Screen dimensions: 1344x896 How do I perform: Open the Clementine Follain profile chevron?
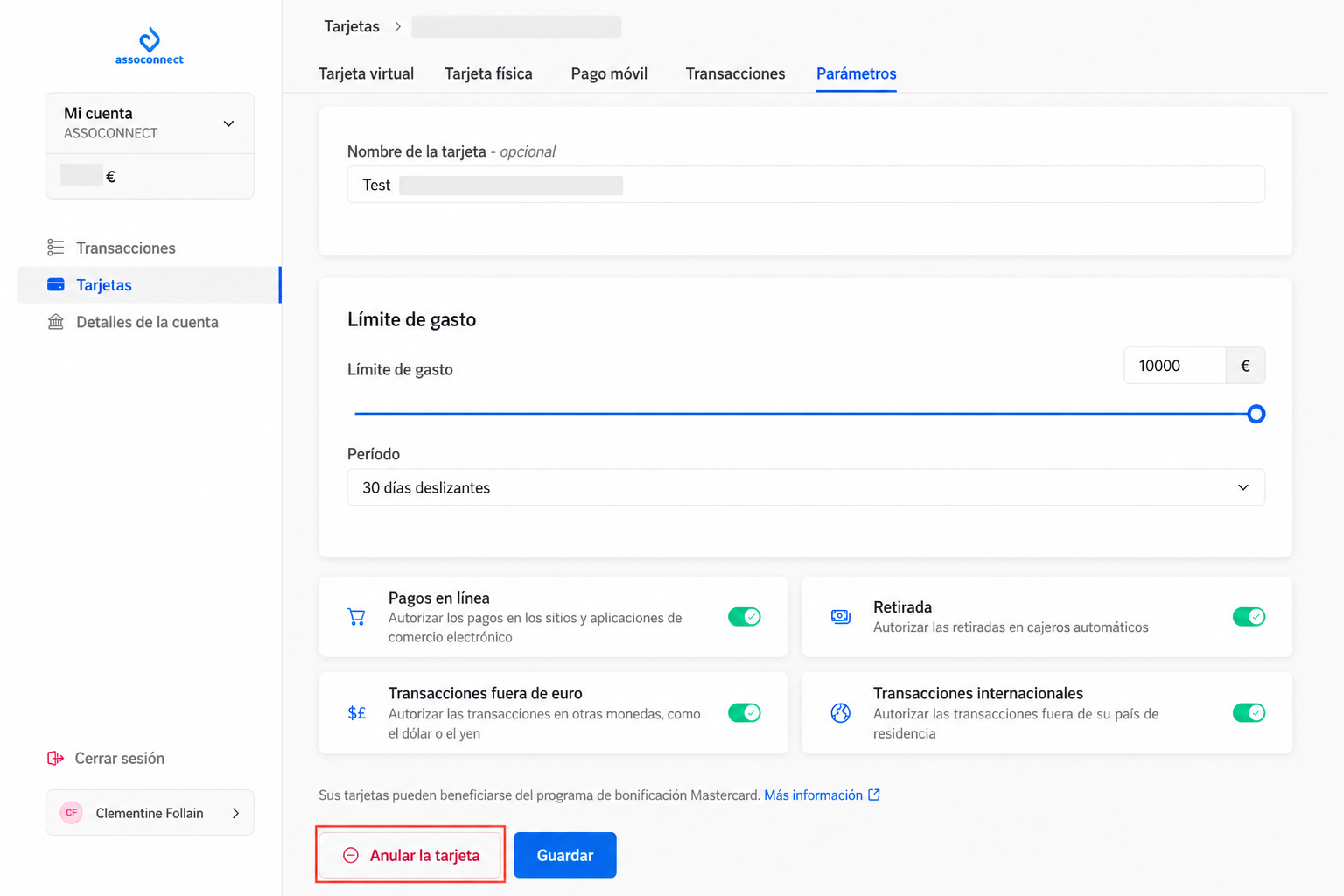235,813
